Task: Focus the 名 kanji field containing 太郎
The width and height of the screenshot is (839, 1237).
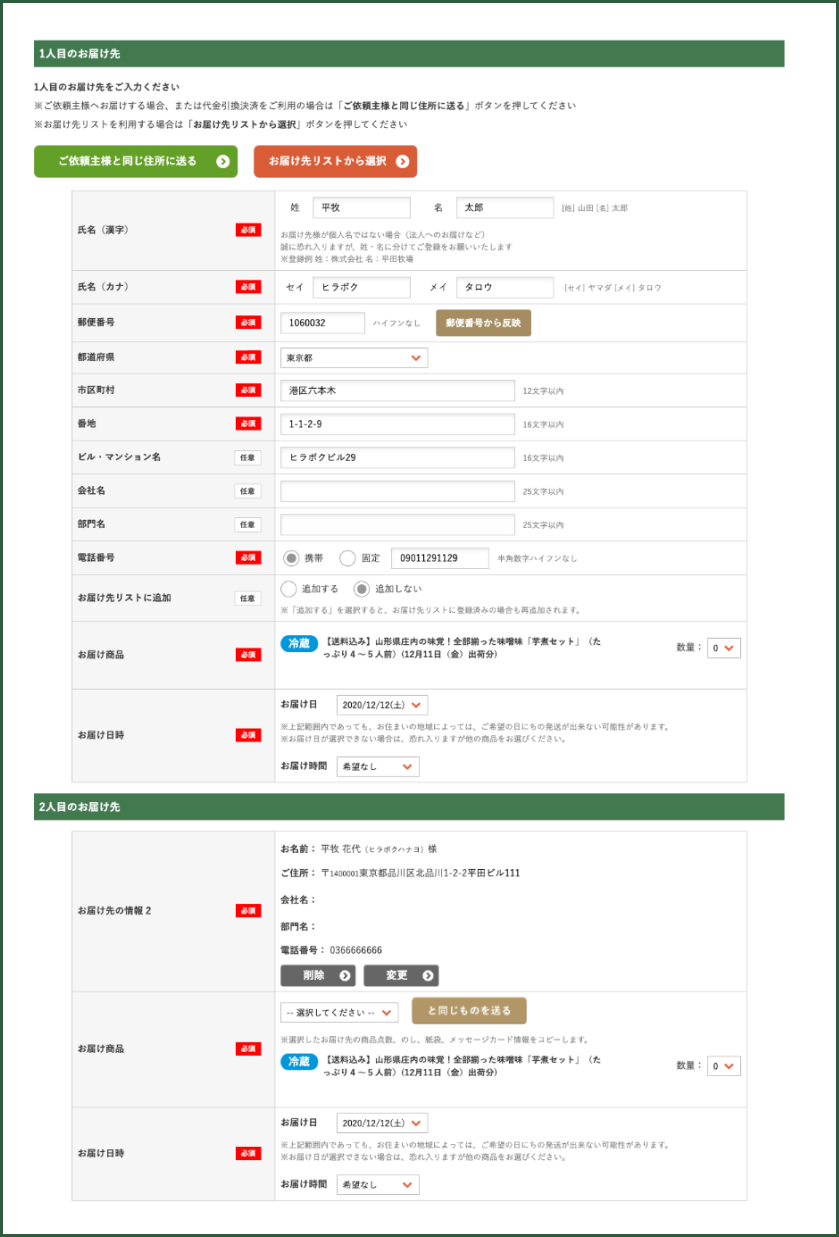Action: pyautogui.click(x=505, y=207)
